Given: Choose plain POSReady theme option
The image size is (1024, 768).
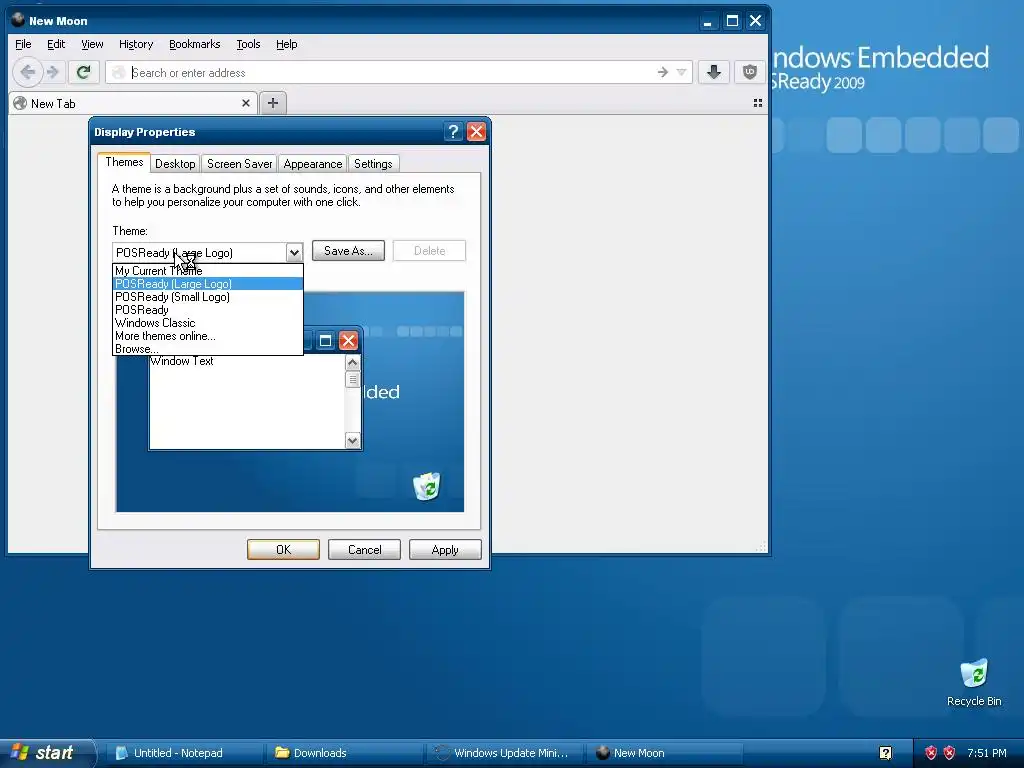Looking at the screenshot, I should pos(208,310).
